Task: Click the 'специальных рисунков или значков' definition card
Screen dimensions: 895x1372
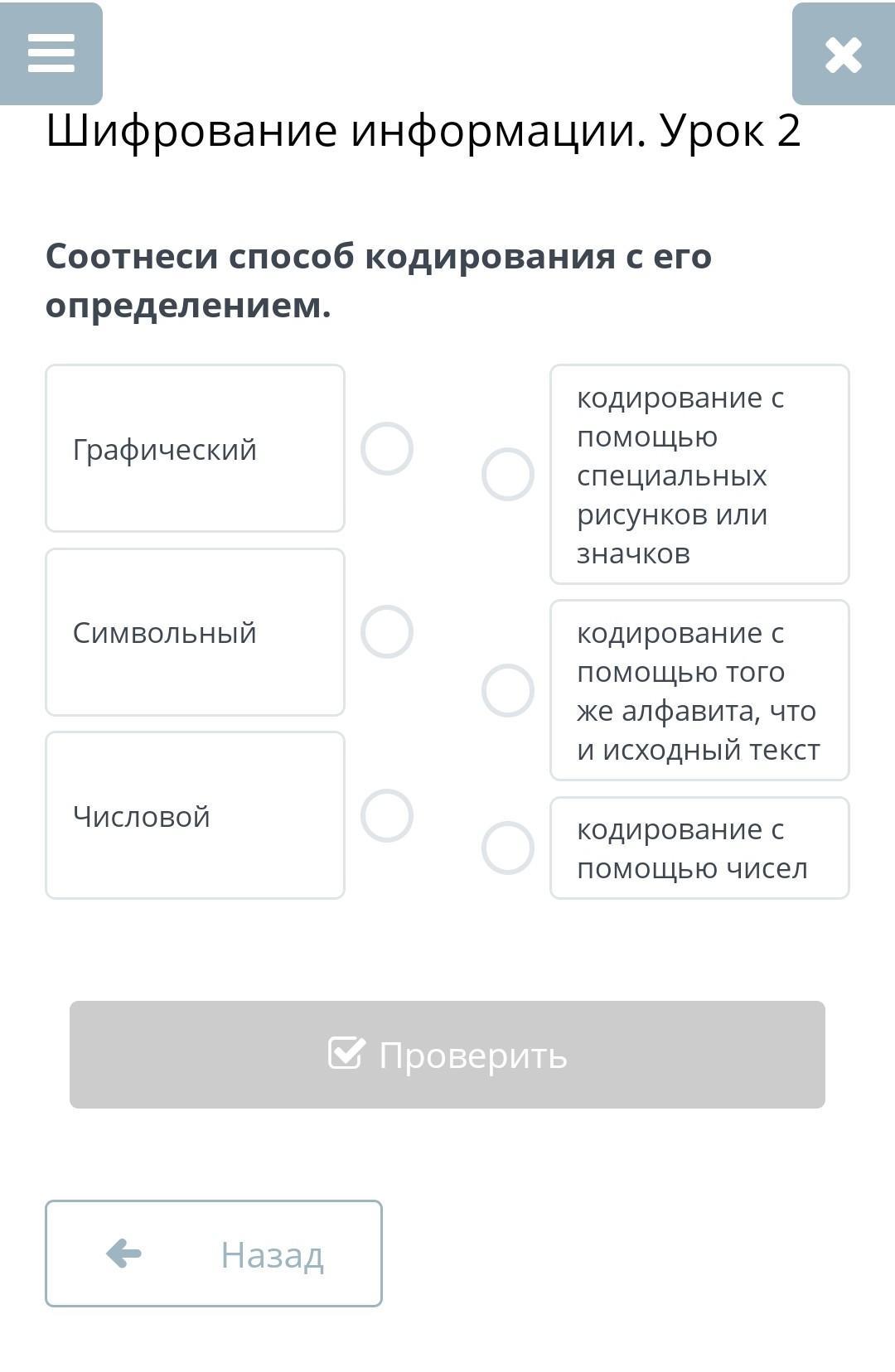Action: coord(699,475)
